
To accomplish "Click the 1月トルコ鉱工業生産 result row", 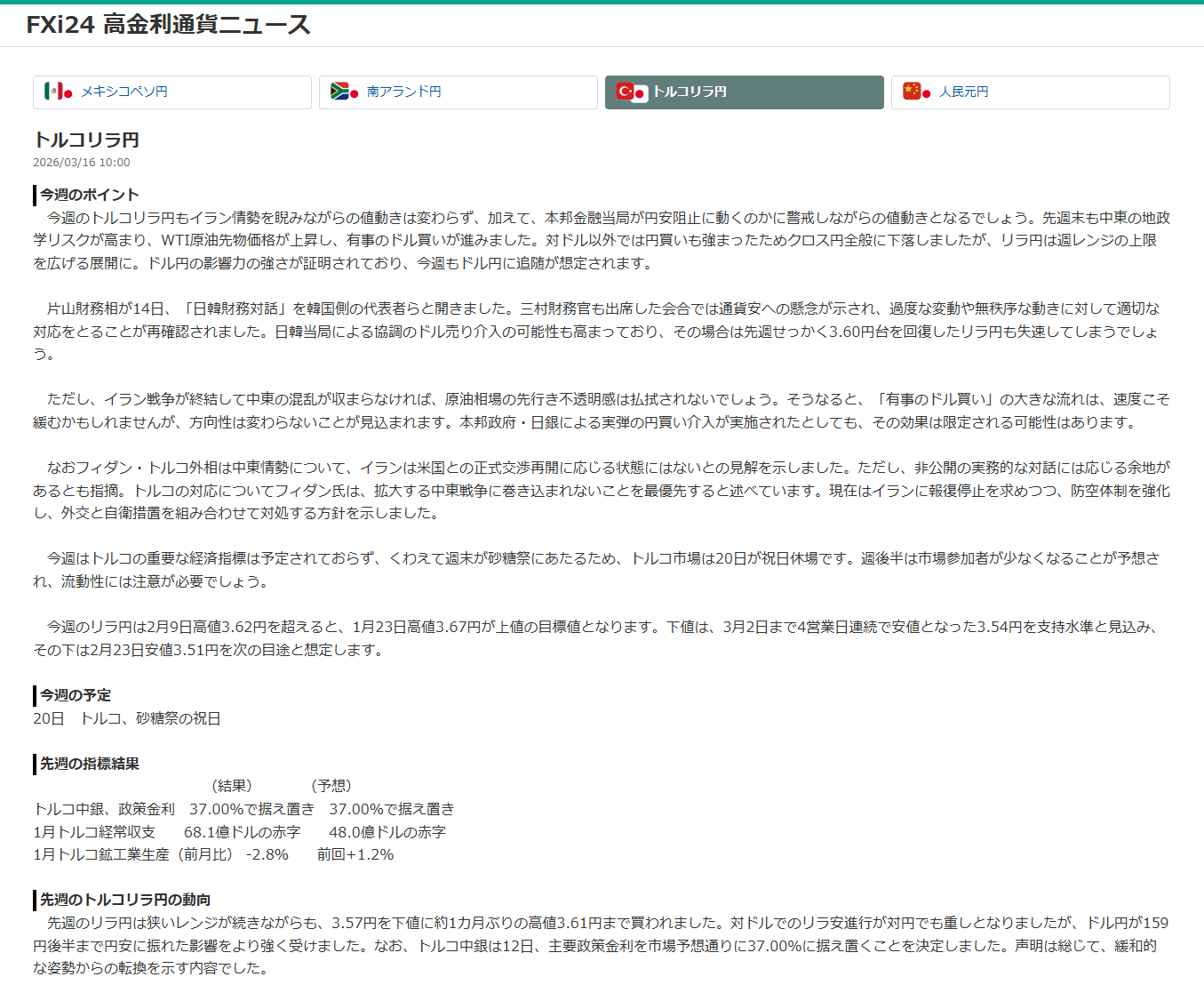I will 213,854.
